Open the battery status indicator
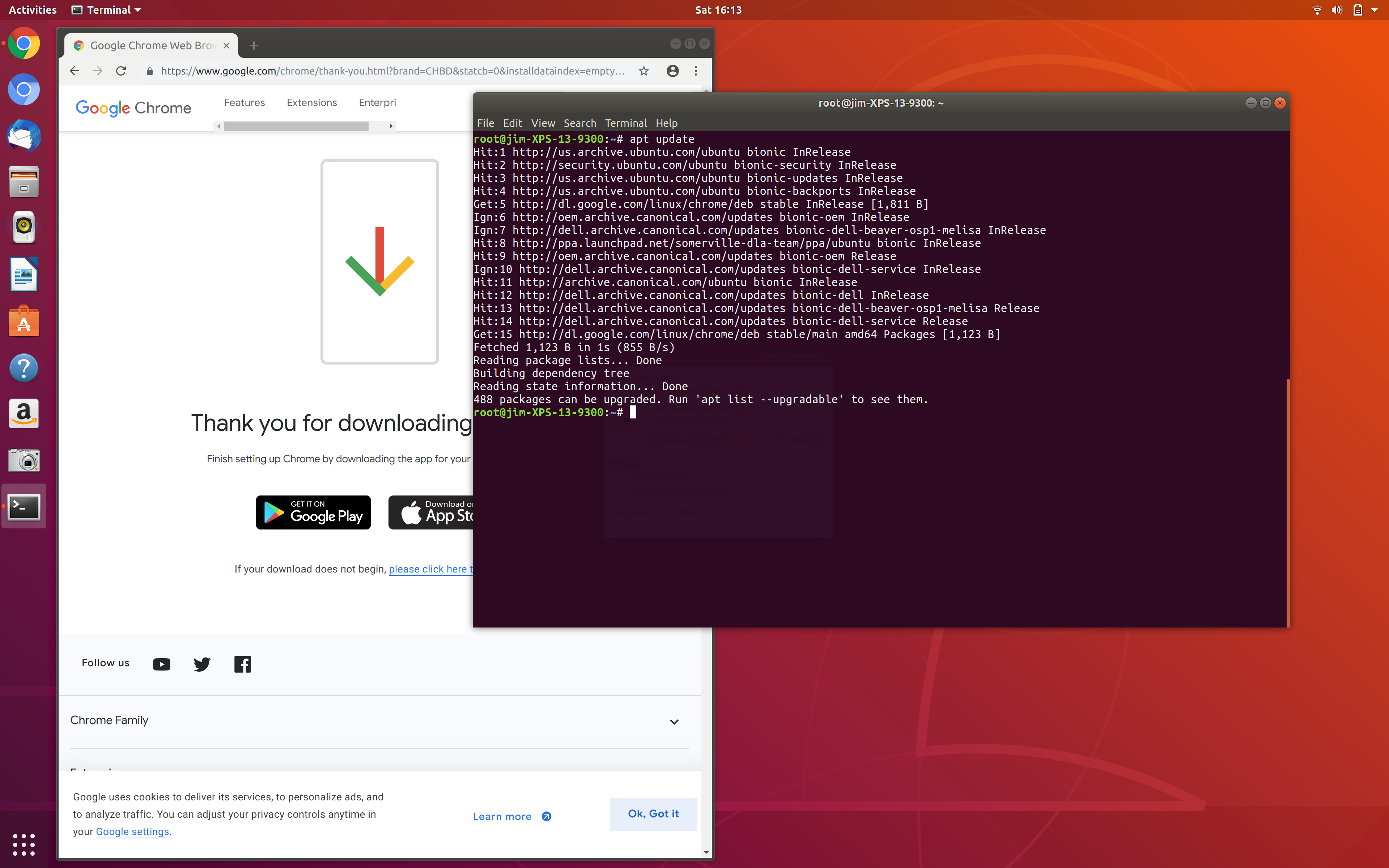Image resolution: width=1389 pixels, height=868 pixels. click(1358, 10)
